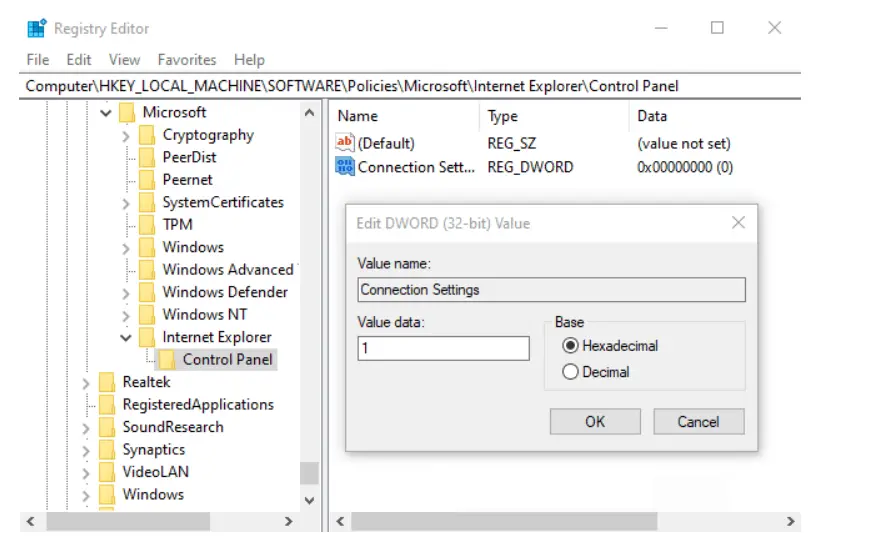The image size is (892, 541).
Task: Click the tree pane vertical scrollbar thumb
Action: tap(309, 472)
